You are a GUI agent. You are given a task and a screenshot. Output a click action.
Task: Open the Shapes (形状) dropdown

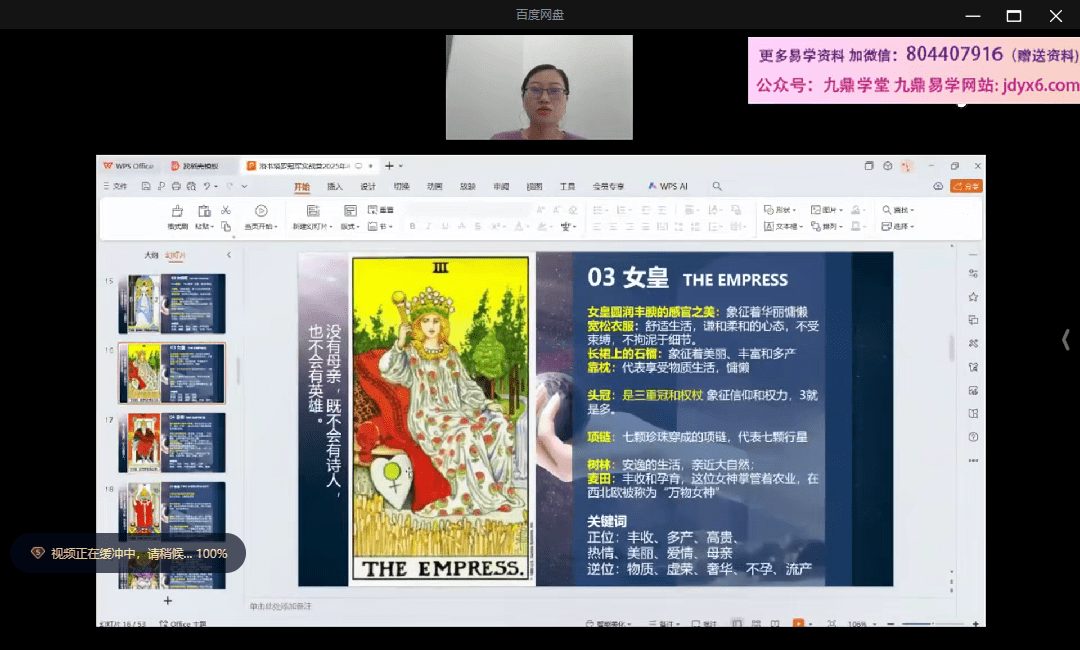click(x=780, y=210)
